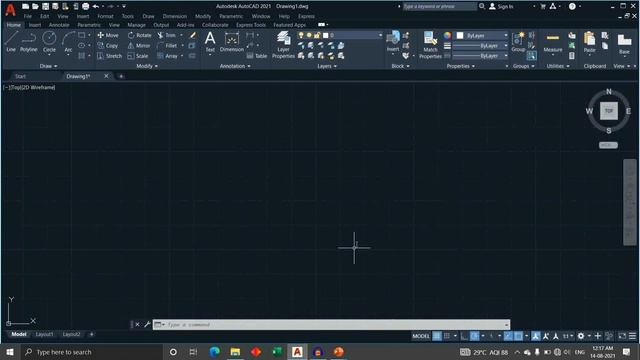Expand the Modify panel
This screenshot has width=640, height=360.
click(147, 66)
